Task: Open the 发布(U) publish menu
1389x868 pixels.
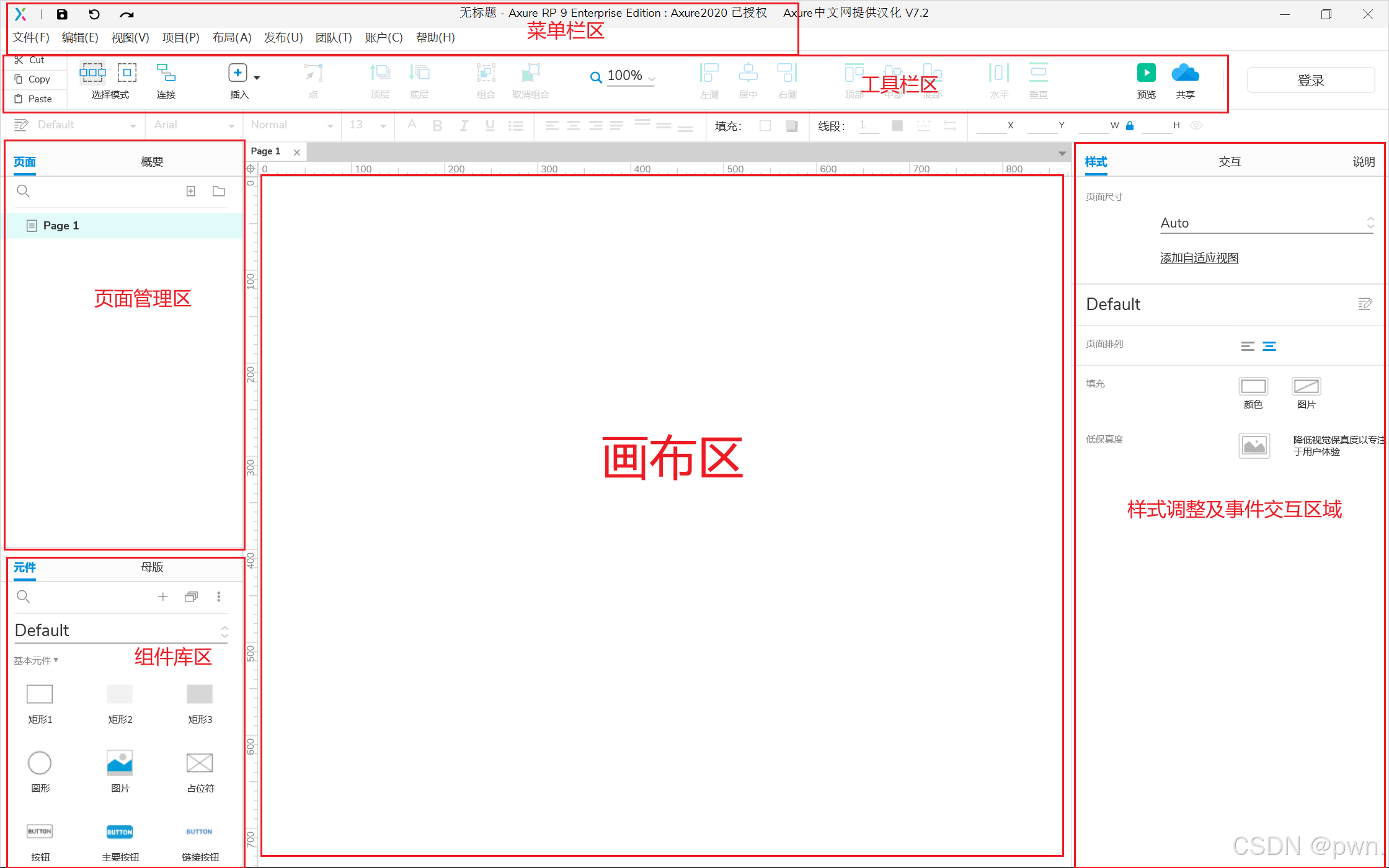Action: pyautogui.click(x=283, y=38)
